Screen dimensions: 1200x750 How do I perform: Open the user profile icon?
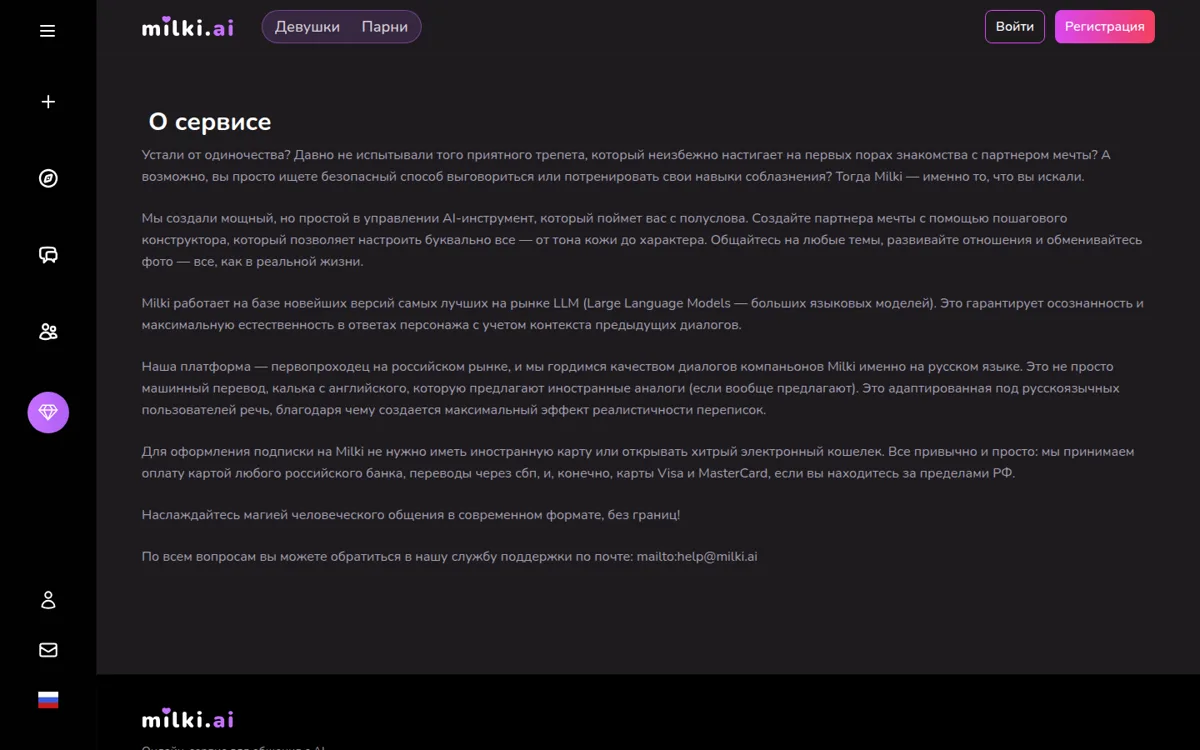pyautogui.click(x=48, y=600)
